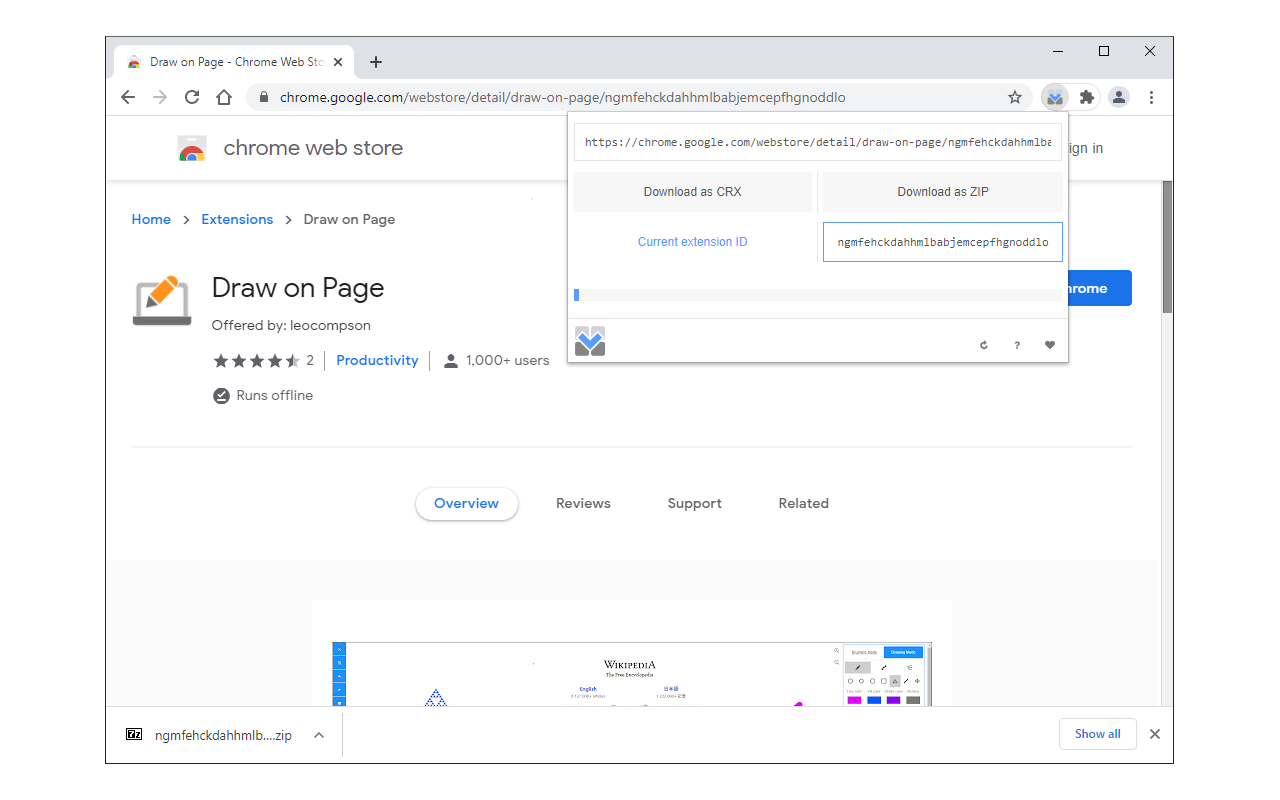Click the Download as ZIP button
Viewport: 1280px width, 800px height.
coord(941,191)
